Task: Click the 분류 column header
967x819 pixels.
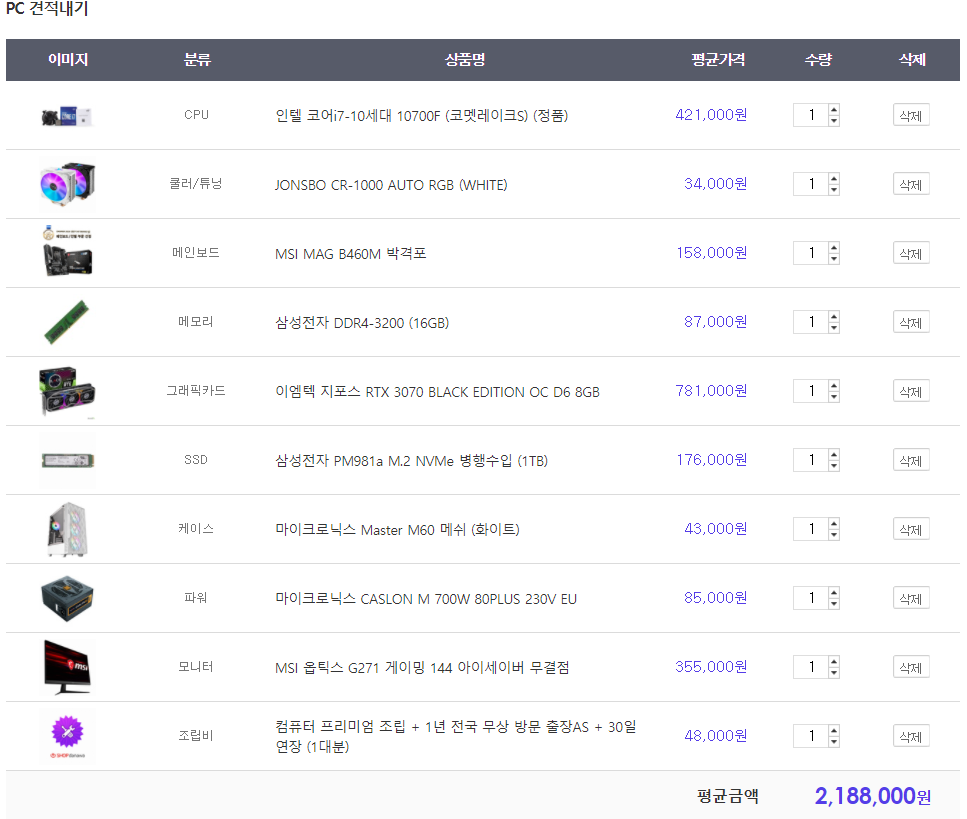Action: click(197, 60)
